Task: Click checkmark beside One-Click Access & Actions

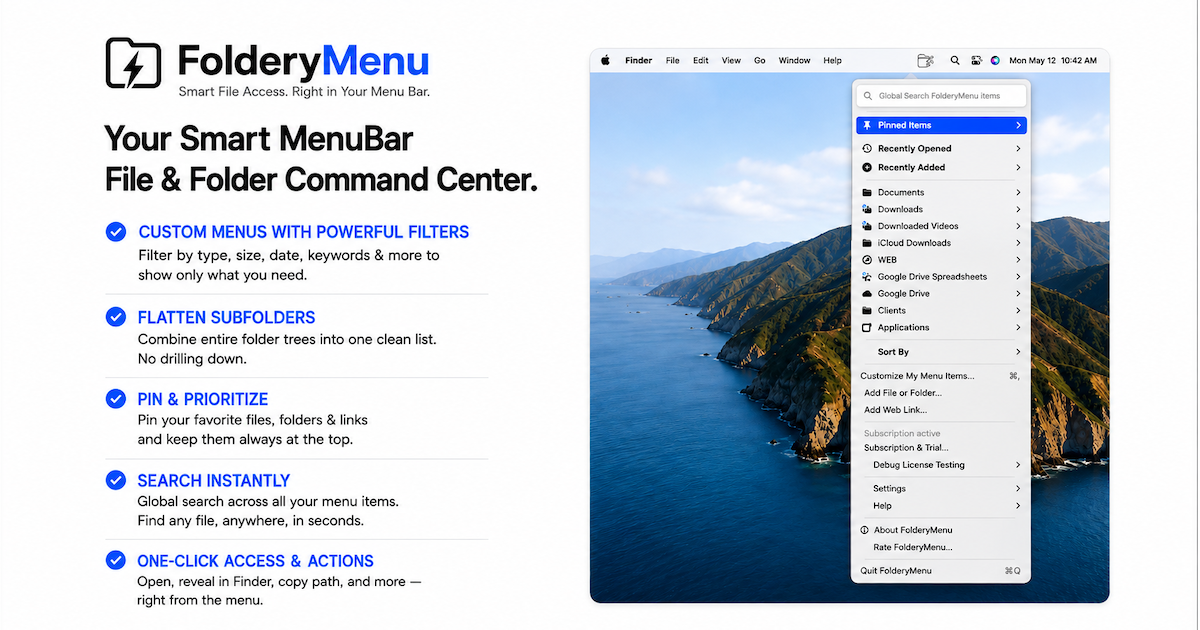Action: pyautogui.click(x=116, y=560)
